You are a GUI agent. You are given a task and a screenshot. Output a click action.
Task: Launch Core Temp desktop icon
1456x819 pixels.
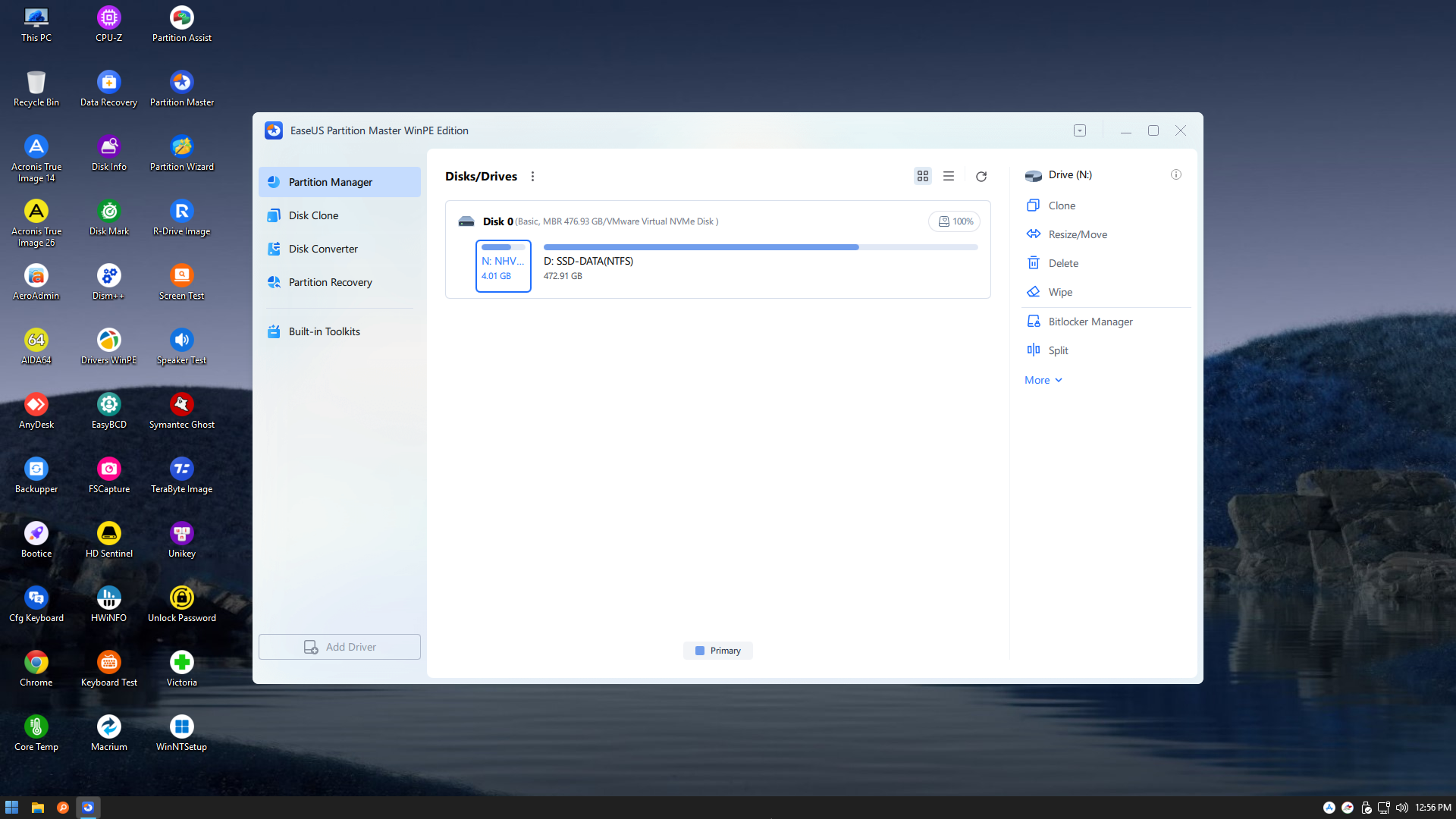36,733
